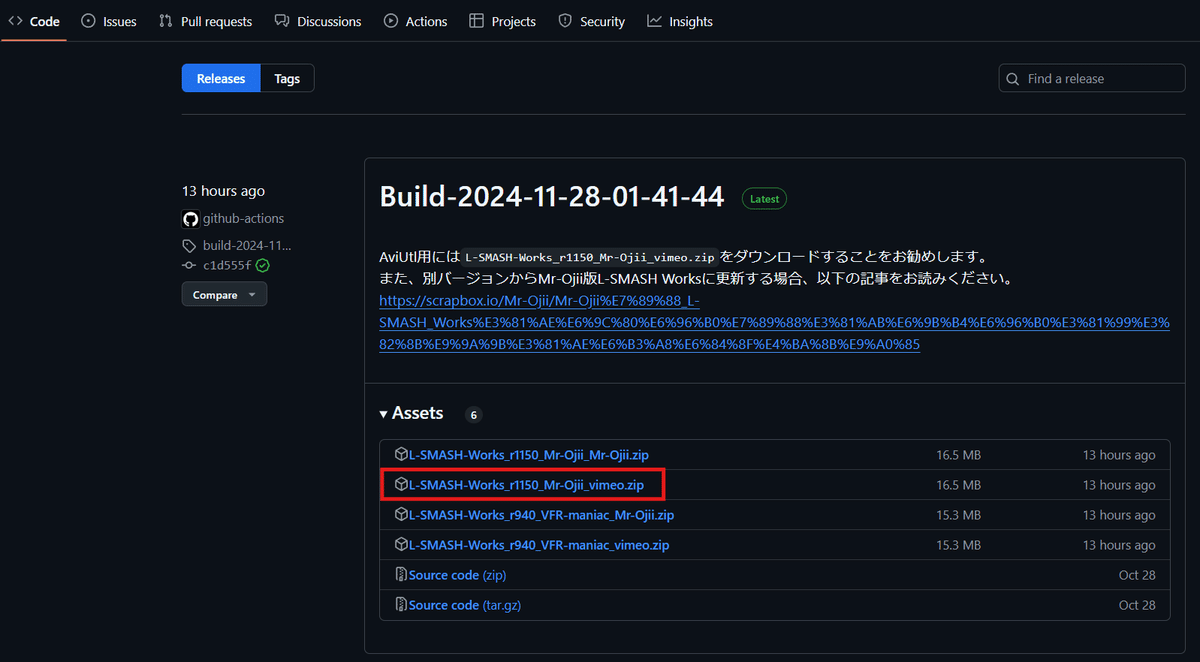Open the Issues tab
This screenshot has height=662, width=1200.
108,21
